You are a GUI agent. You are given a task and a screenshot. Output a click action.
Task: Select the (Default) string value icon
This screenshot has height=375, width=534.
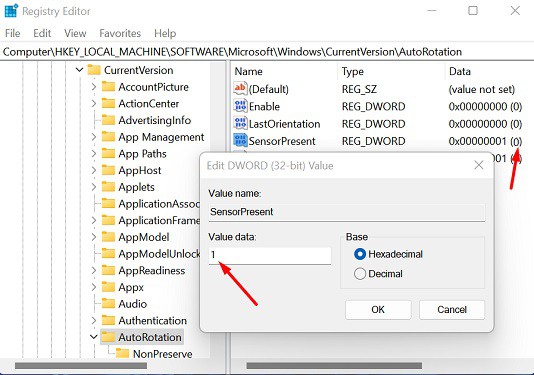240,89
